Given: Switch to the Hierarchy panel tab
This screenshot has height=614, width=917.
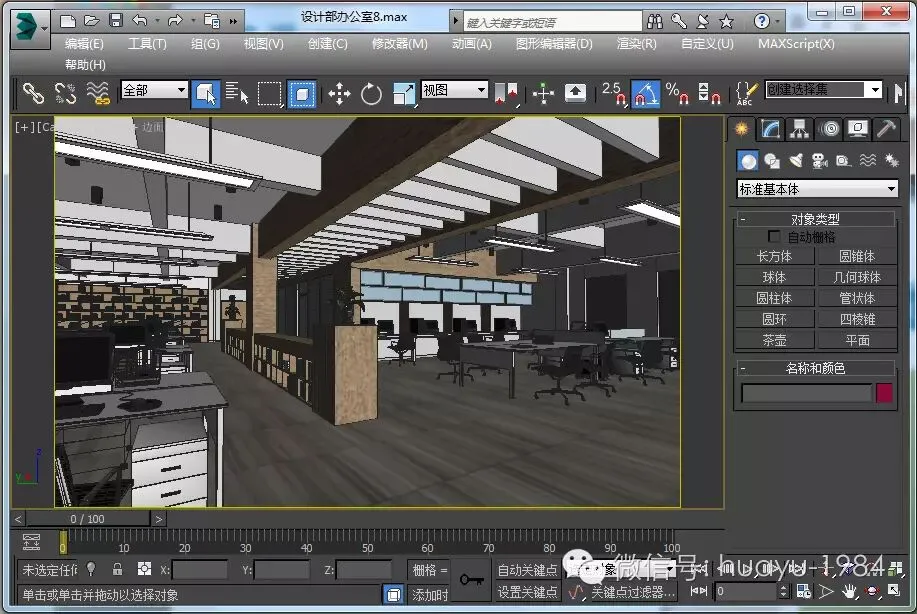Looking at the screenshot, I should (x=798, y=129).
